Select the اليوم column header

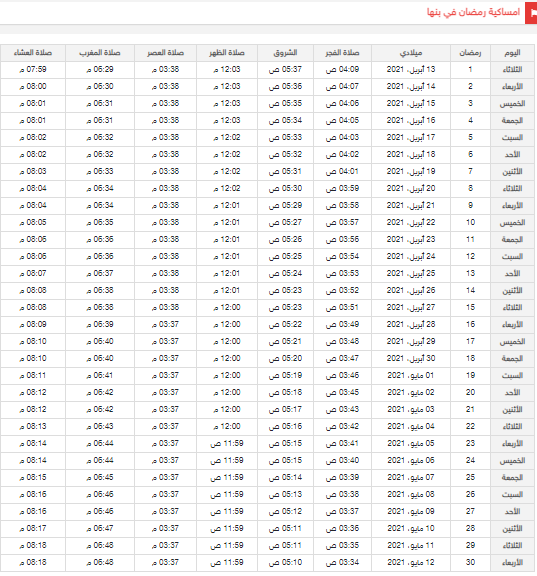512,53
